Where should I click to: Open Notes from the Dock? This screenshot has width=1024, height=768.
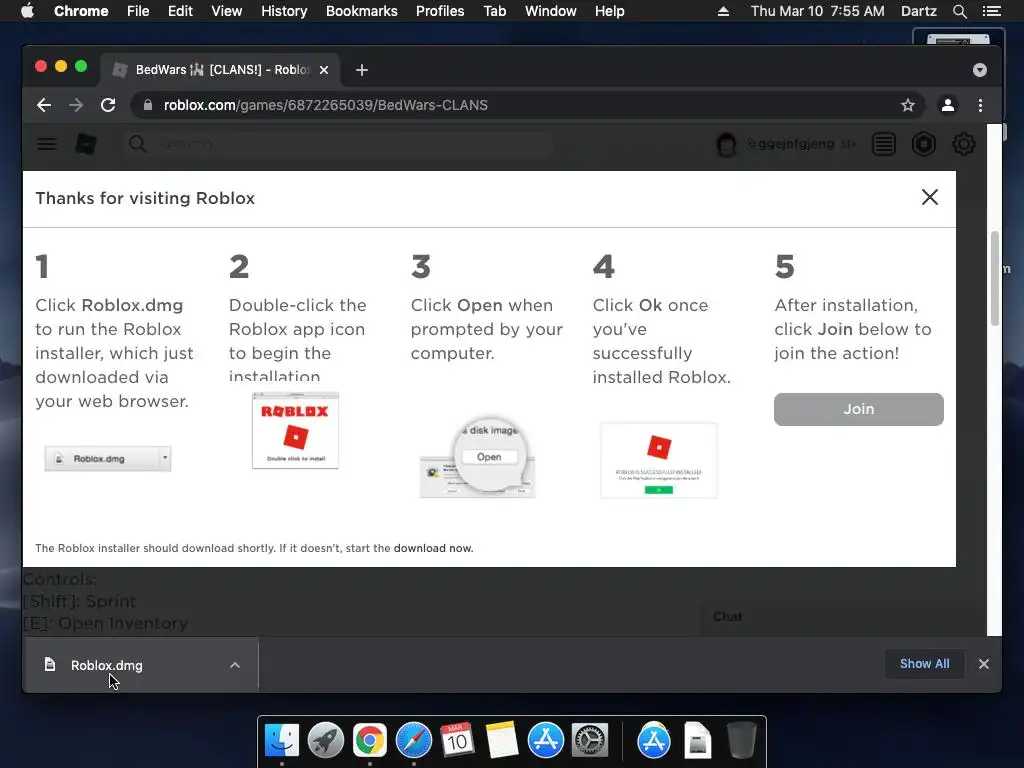(x=502, y=740)
